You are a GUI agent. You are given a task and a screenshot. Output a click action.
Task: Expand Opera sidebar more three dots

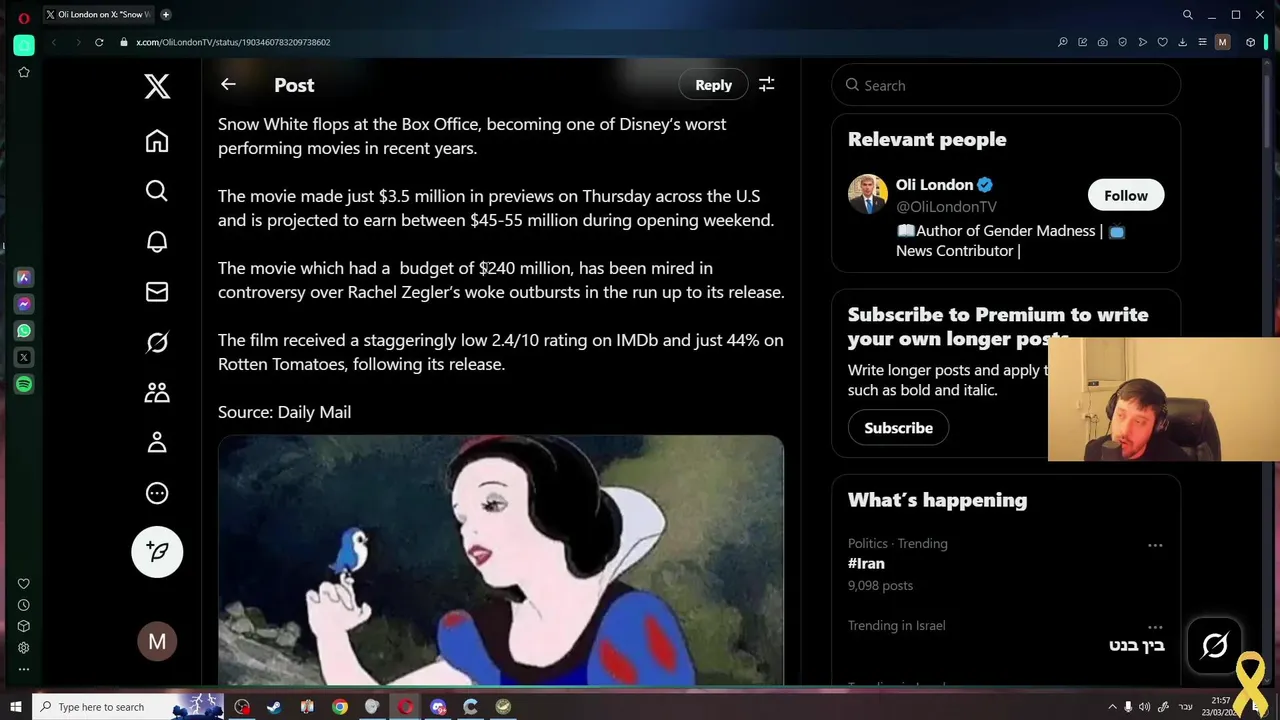pos(24,670)
